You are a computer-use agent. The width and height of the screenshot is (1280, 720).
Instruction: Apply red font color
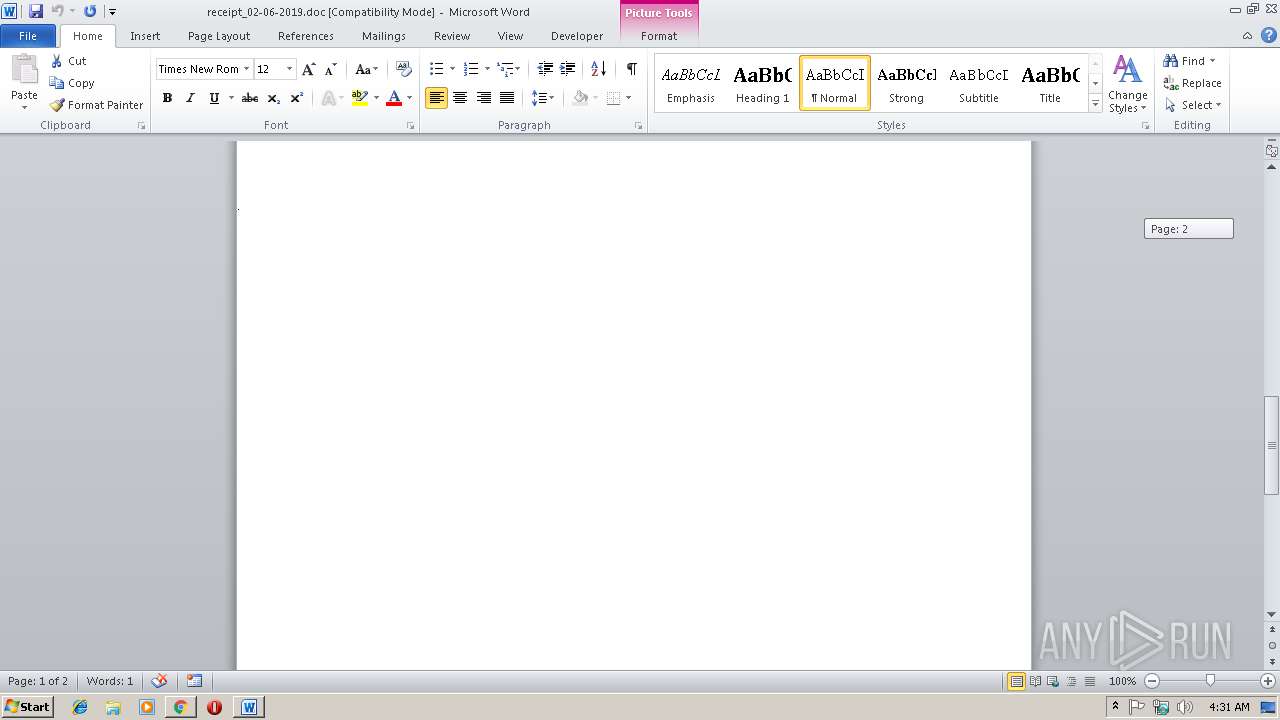[x=393, y=98]
